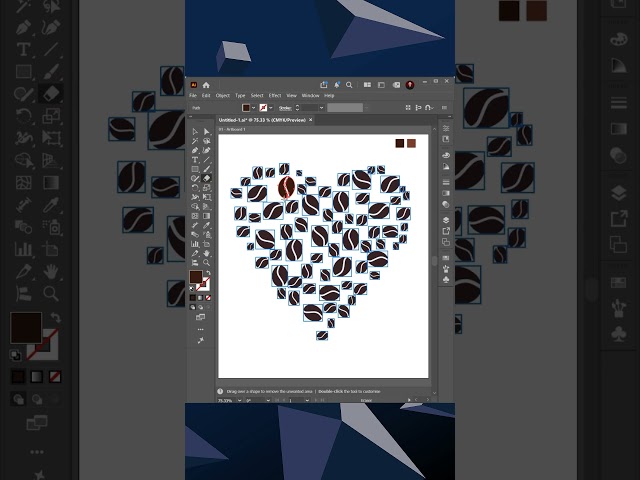Select the Zoom magnifier tool
The height and width of the screenshot is (480, 640).
point(207,263)
